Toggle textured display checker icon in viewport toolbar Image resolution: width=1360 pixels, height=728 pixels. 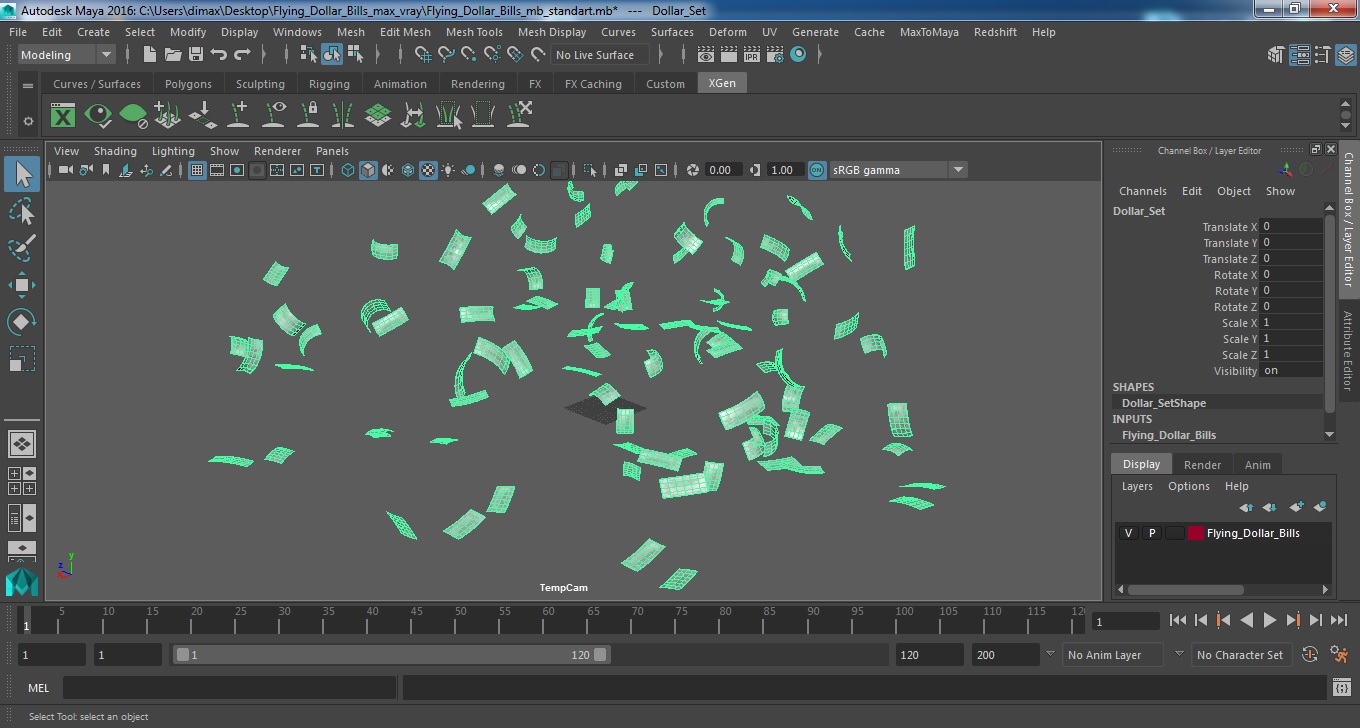tap(428, 170)
